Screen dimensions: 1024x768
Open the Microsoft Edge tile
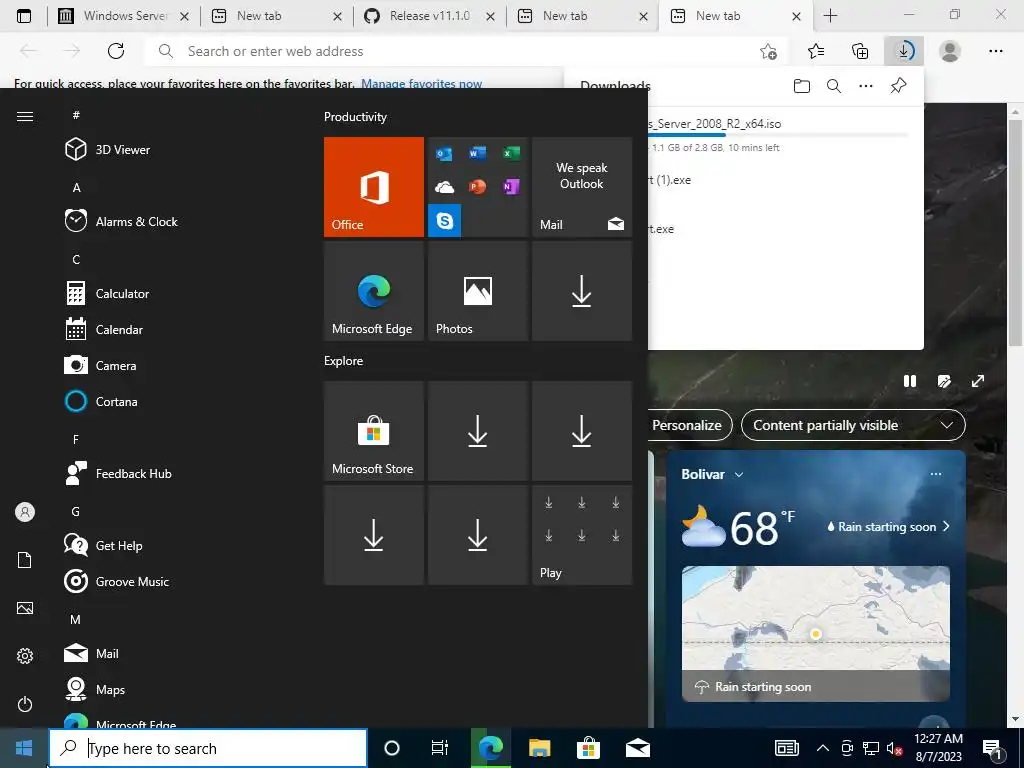[374, 291]
